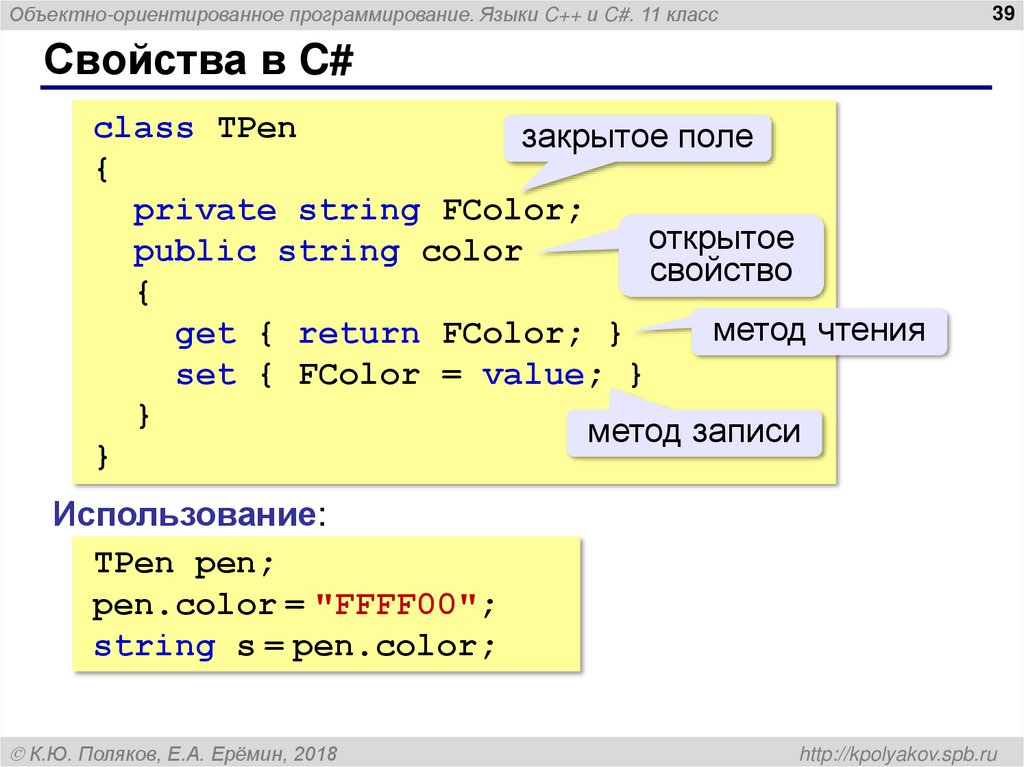Click the slide number 39
The height and width of the screenshot is (767, 1024).
click(x=1002, y=13)
